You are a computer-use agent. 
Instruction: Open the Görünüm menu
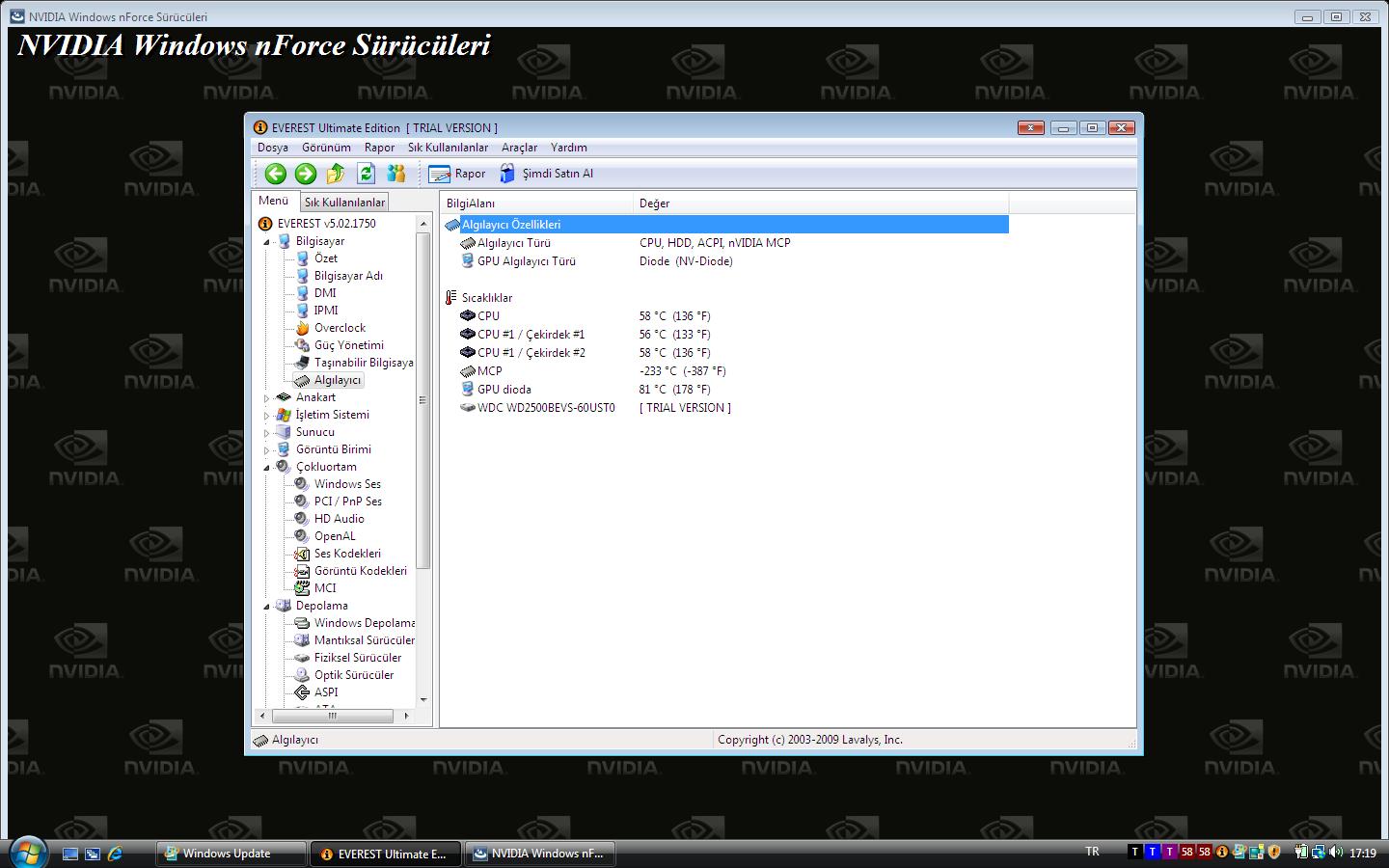point(326,148)
